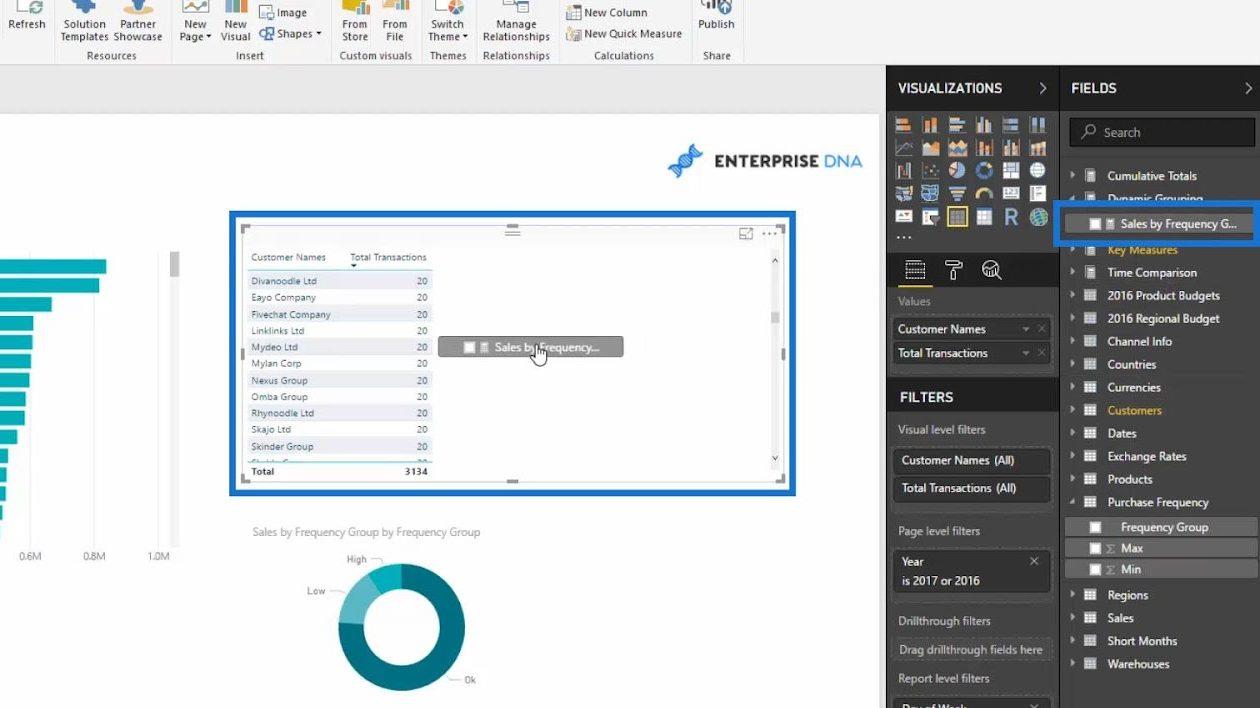Select the R script visual
1260x708 pixels.
[x=1011, y=217]
